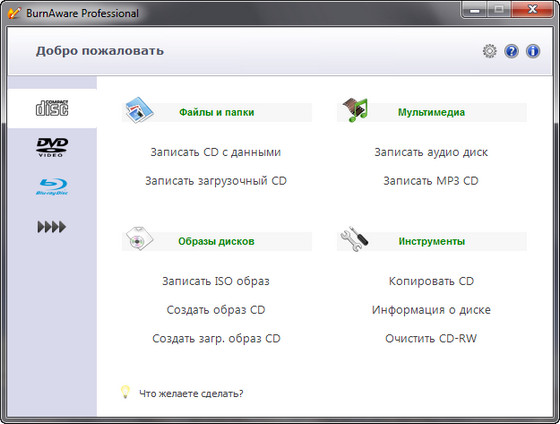This screenshot has width=560, height=424.
Task: Switch to the Blu-ray Disc sidebar tab
Action: point(52,187)
